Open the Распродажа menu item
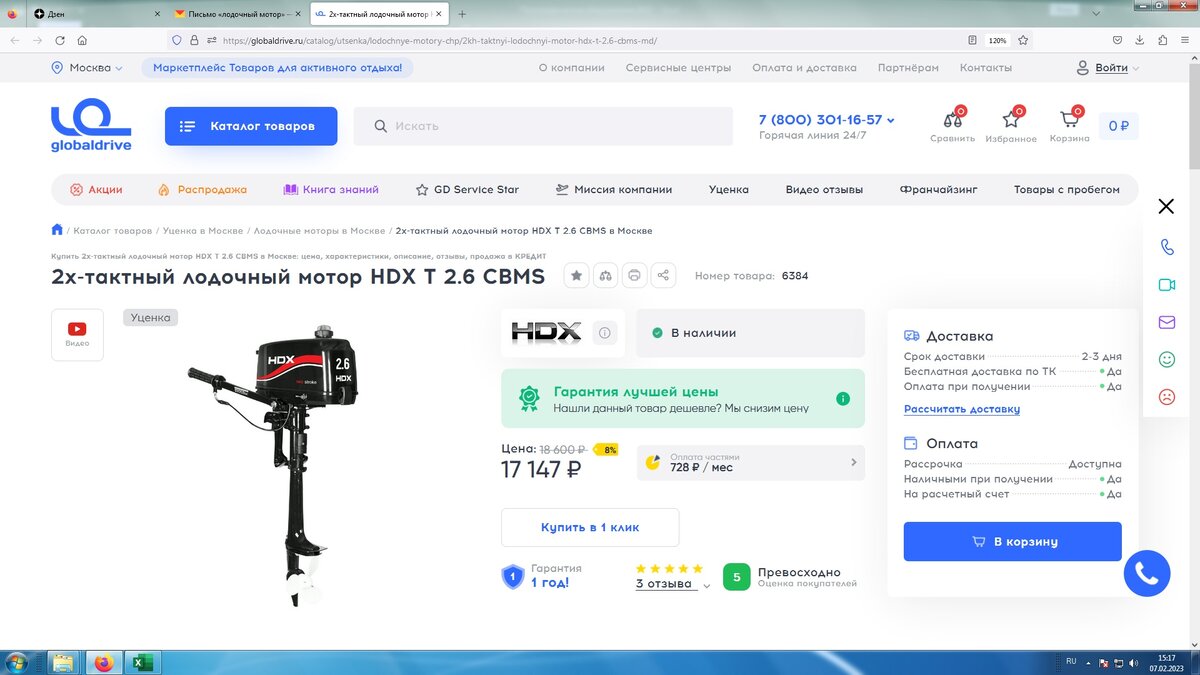Image resolution: width=1200 pixels, height=675 pixels. pyautogui.click(x=202, y=189)
